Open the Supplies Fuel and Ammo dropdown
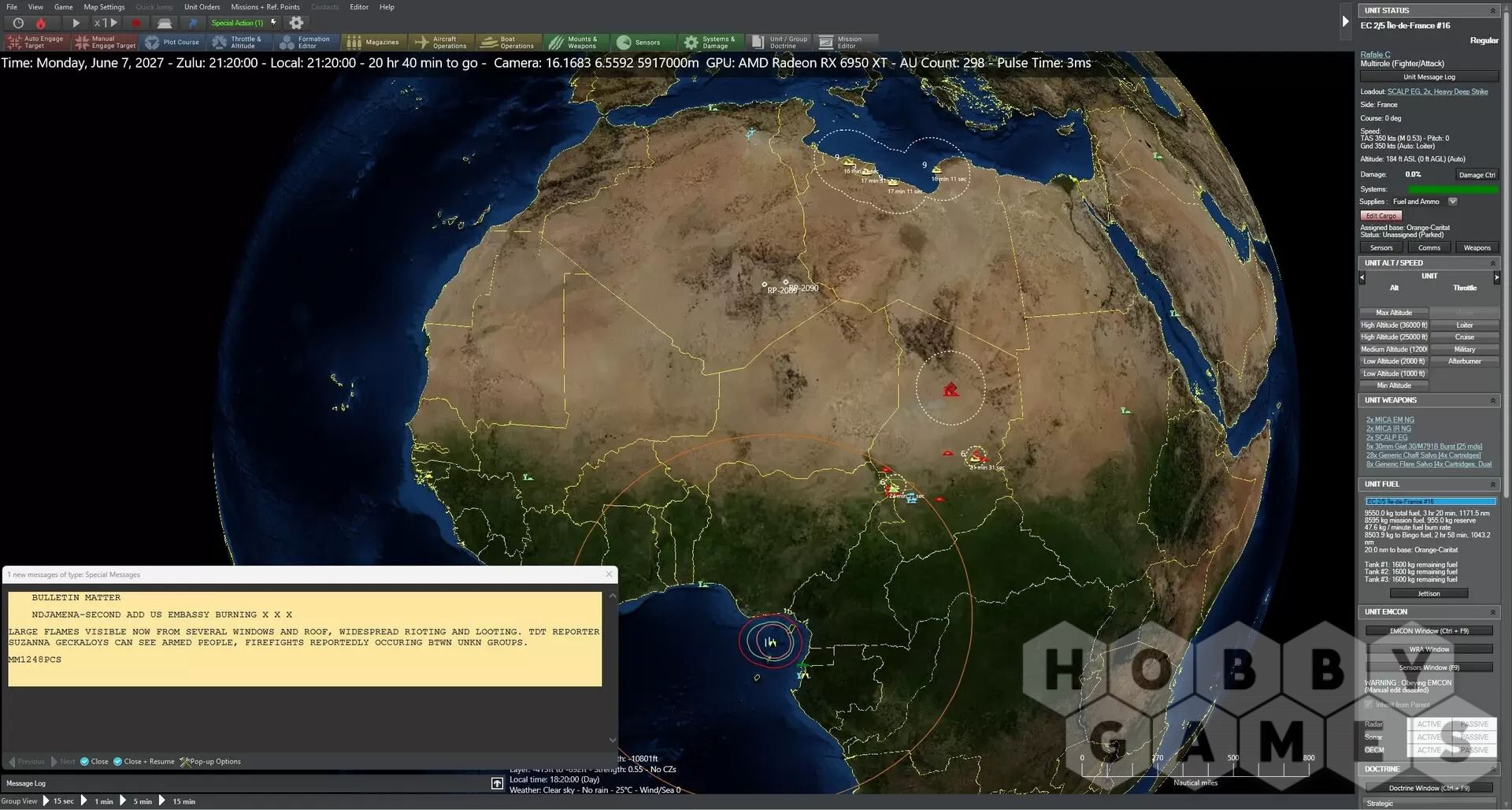 [1453, 202]
